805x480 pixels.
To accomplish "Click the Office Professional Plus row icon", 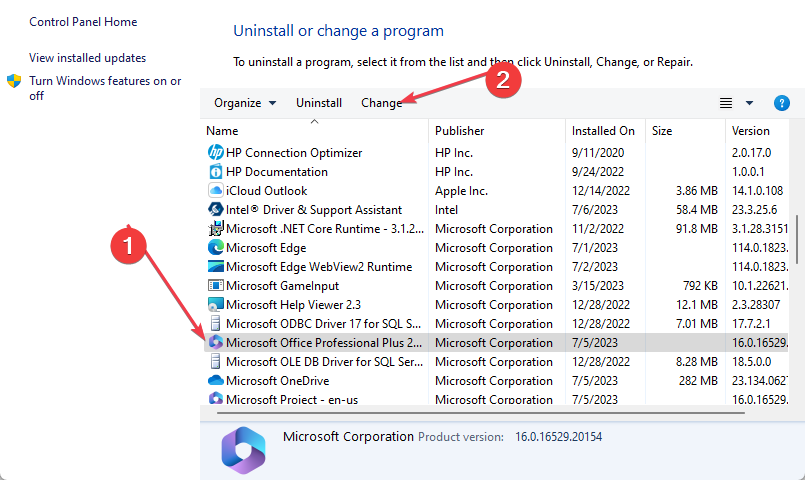I will click(x=216, y=342).
